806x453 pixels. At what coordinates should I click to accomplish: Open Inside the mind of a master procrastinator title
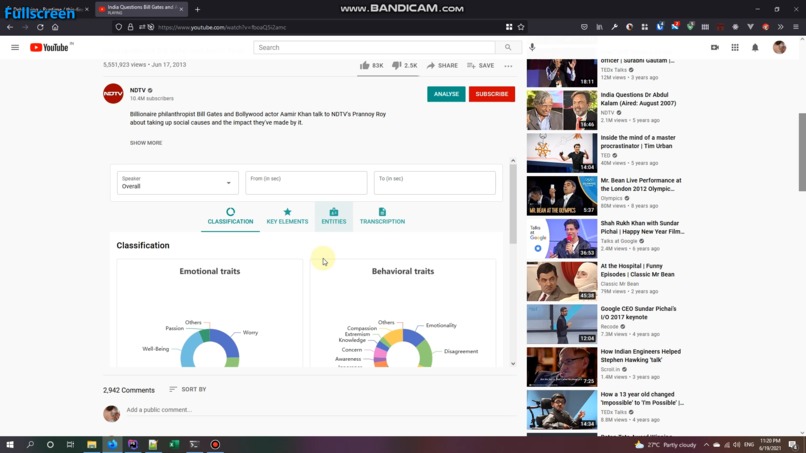coord(638,141)
